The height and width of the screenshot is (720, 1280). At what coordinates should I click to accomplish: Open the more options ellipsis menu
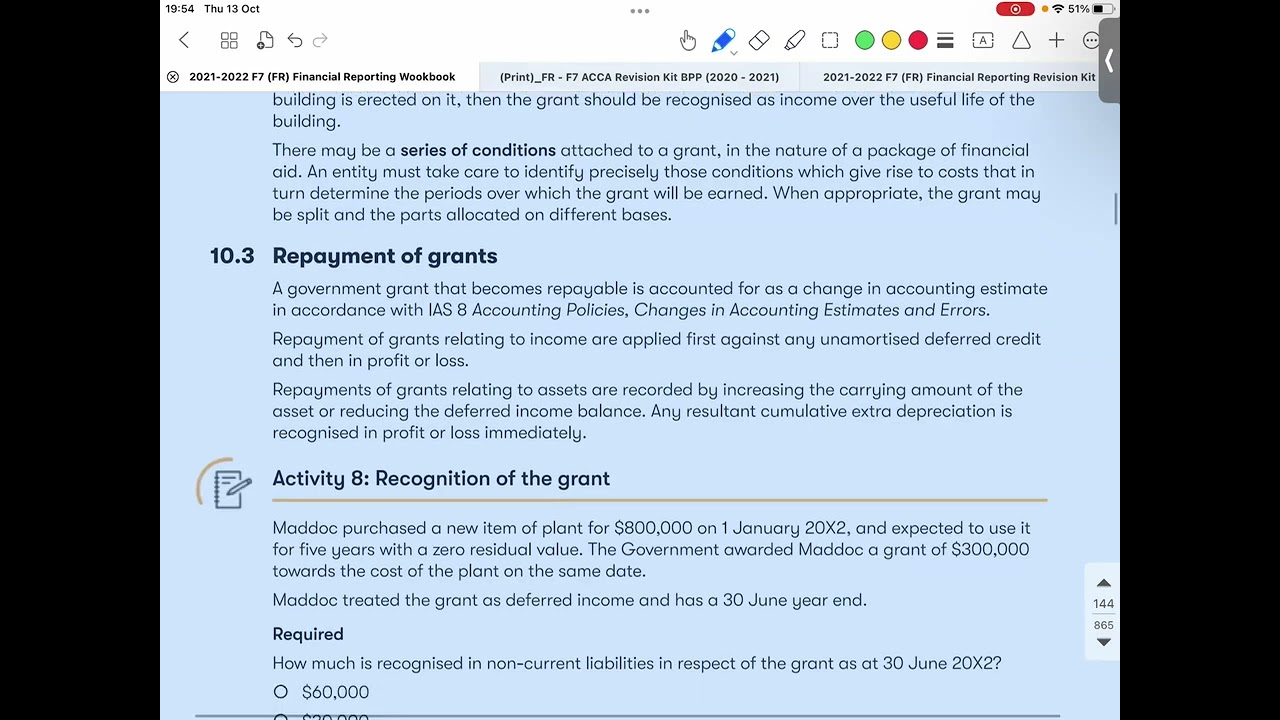click(1091, 40)
